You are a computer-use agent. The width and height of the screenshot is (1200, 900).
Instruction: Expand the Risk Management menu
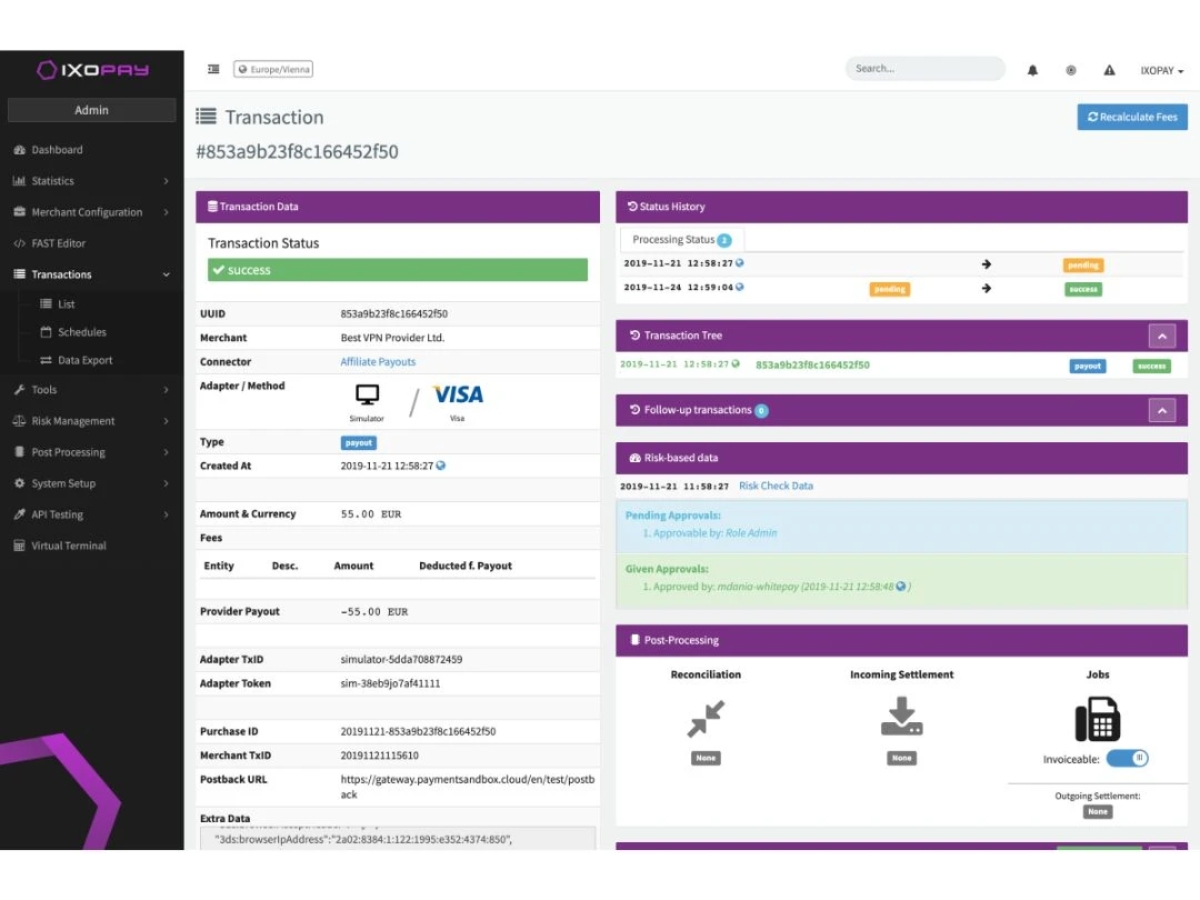click(92, 421)
